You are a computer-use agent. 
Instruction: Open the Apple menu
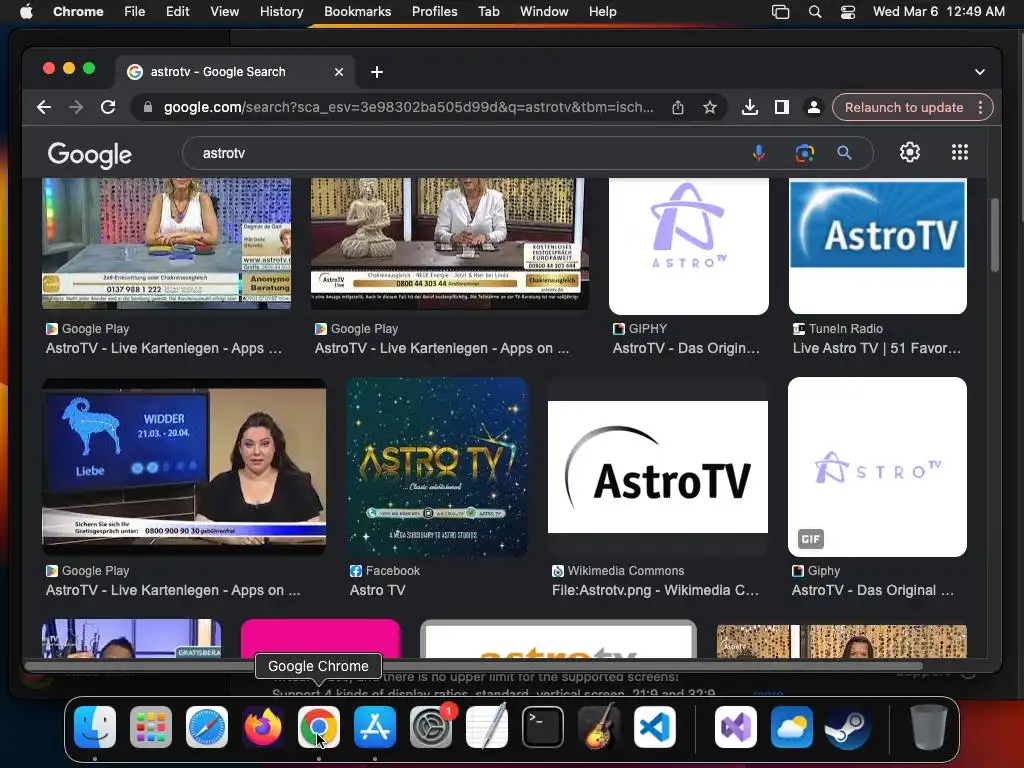click(26, 11)
